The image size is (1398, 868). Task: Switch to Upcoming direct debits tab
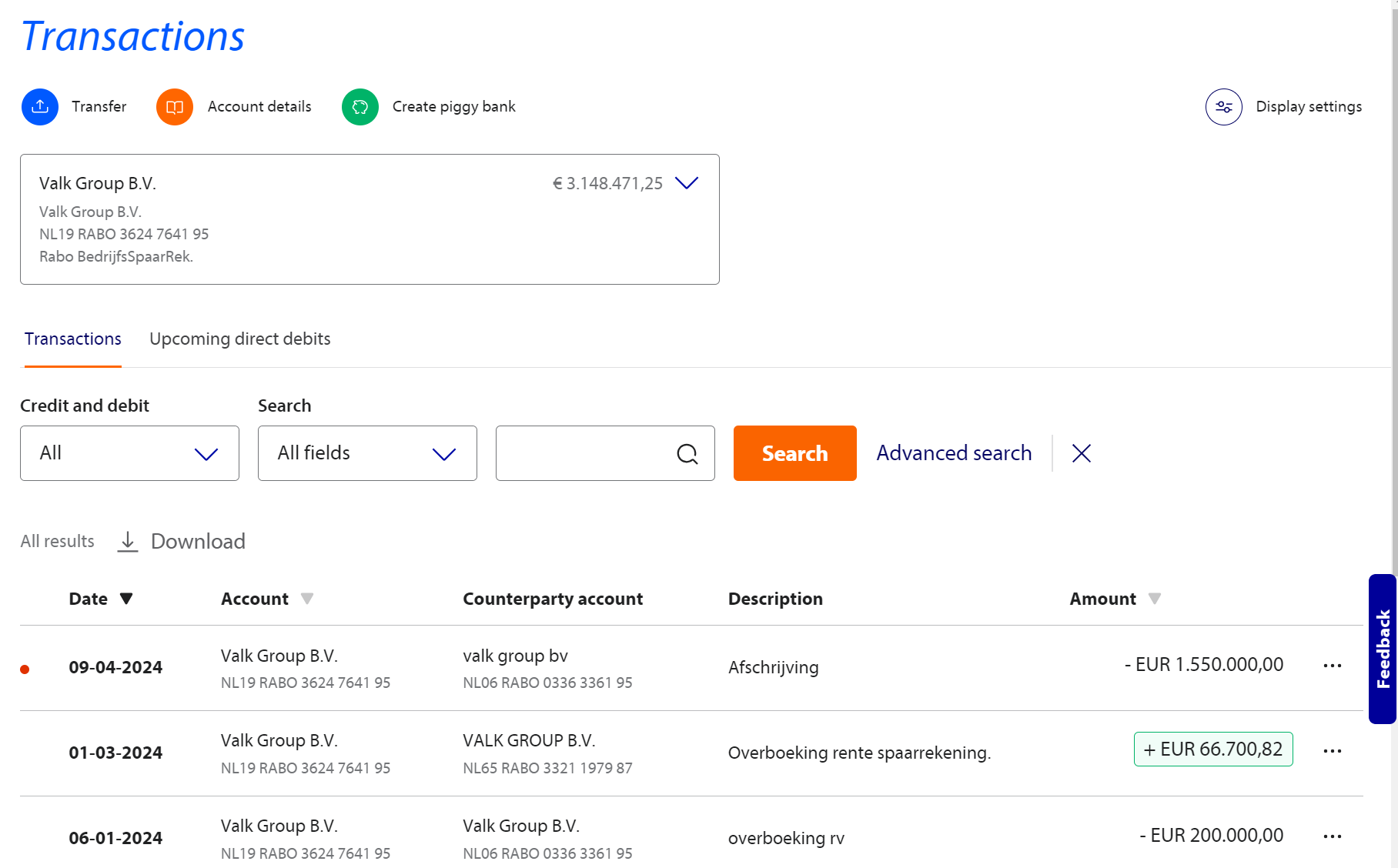tap(239, 339)
